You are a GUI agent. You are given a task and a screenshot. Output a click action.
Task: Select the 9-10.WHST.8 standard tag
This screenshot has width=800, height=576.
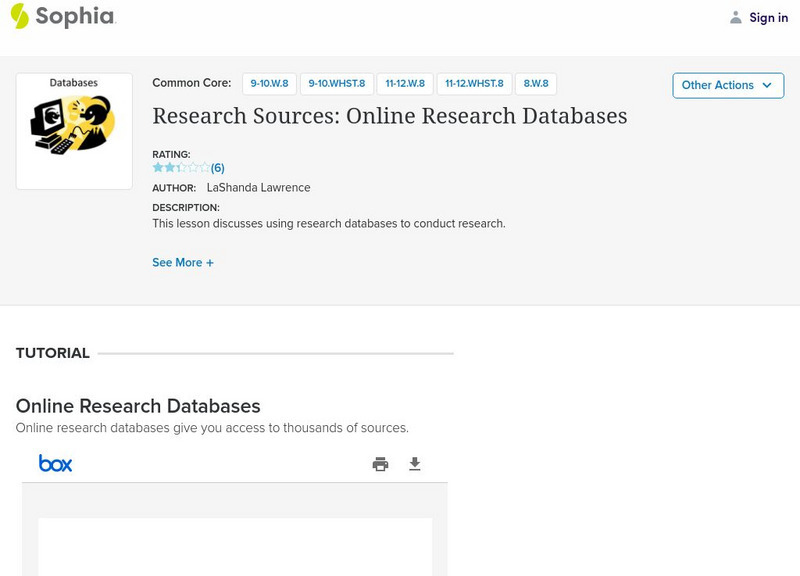[337, 84]
